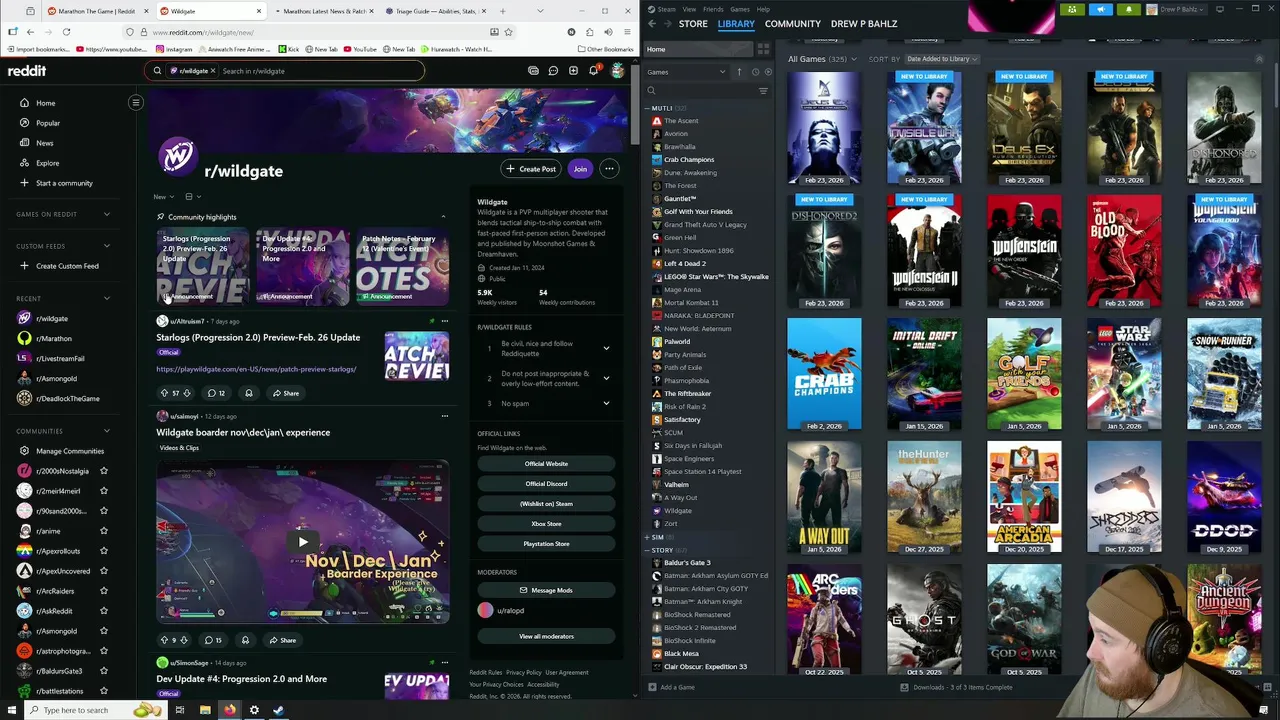Click the Reddit notifications bell
The image size is (1280, 720).
tap(594, 71)
